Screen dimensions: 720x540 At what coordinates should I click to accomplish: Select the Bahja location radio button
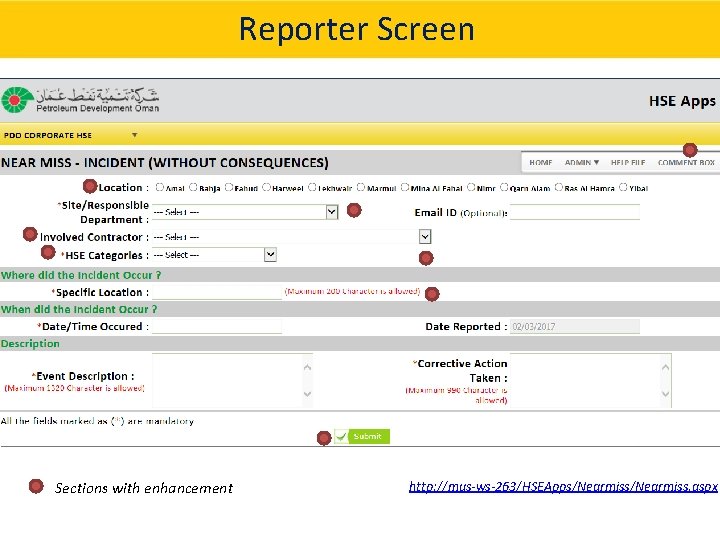193,187
